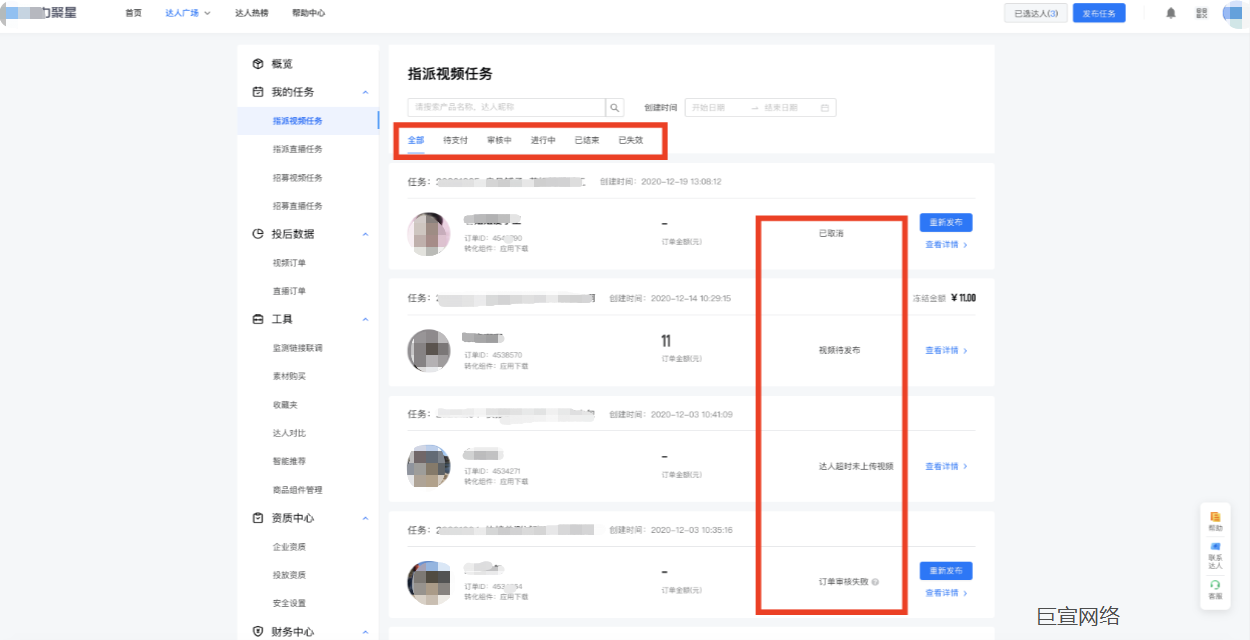Click 重新发布 on the 已取消 order
Viewport: 1250px width, 640px height.
[x=944, y=222]
